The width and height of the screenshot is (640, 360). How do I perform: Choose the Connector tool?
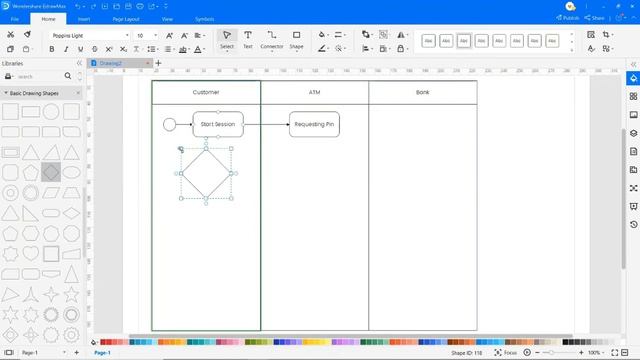point(272,40)
